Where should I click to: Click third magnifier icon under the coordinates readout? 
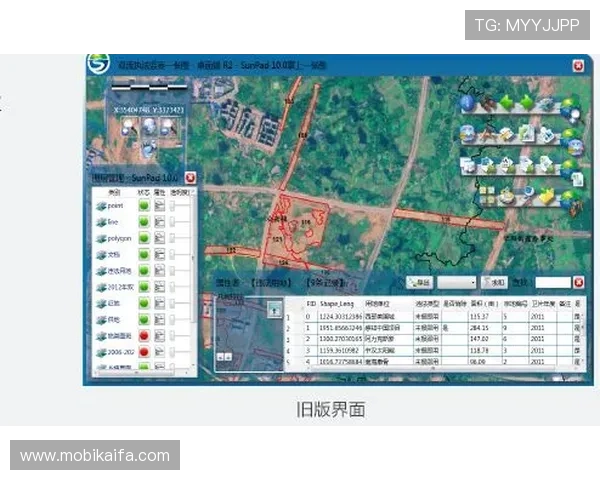pyautogui.click(x=168, y=126)
